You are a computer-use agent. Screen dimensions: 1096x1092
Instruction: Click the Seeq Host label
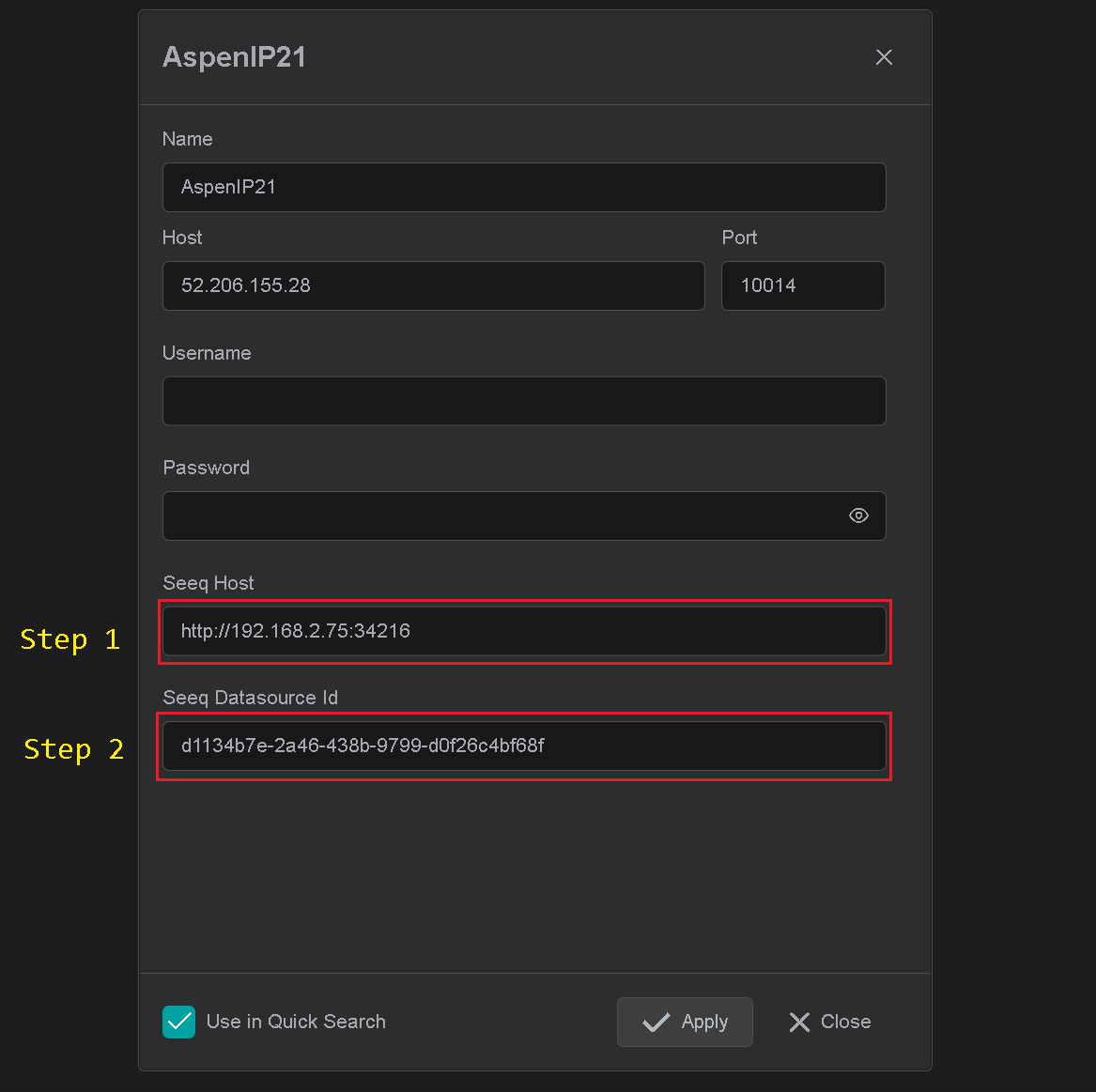tap(208, 583)
